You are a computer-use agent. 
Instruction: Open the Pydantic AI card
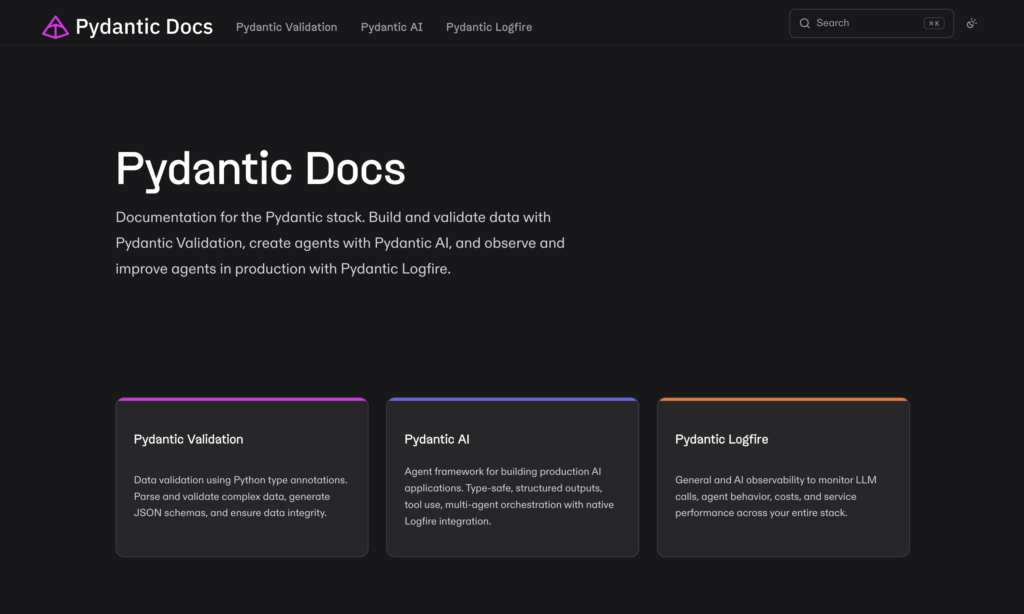click(512, 477)
